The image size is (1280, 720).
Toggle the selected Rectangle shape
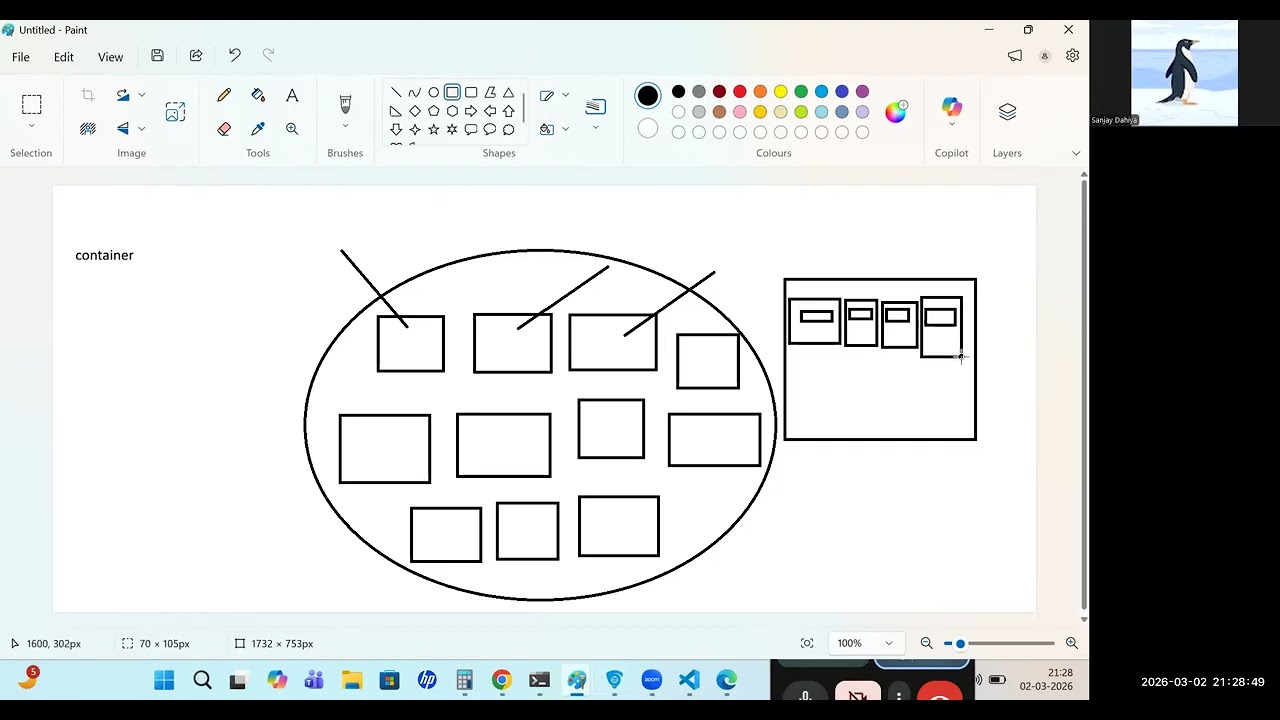452,92
